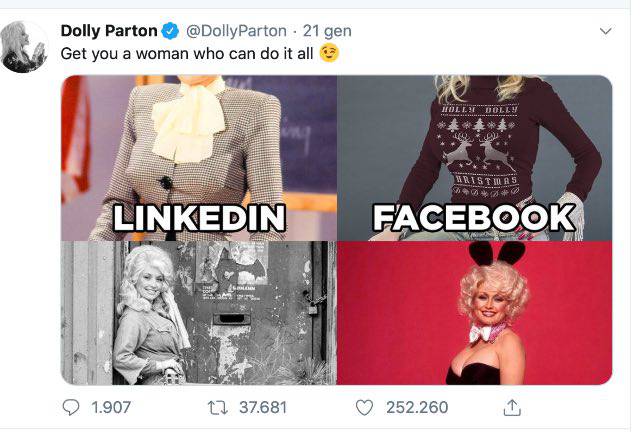Like the tweet with the heart icon

(365, 407)
